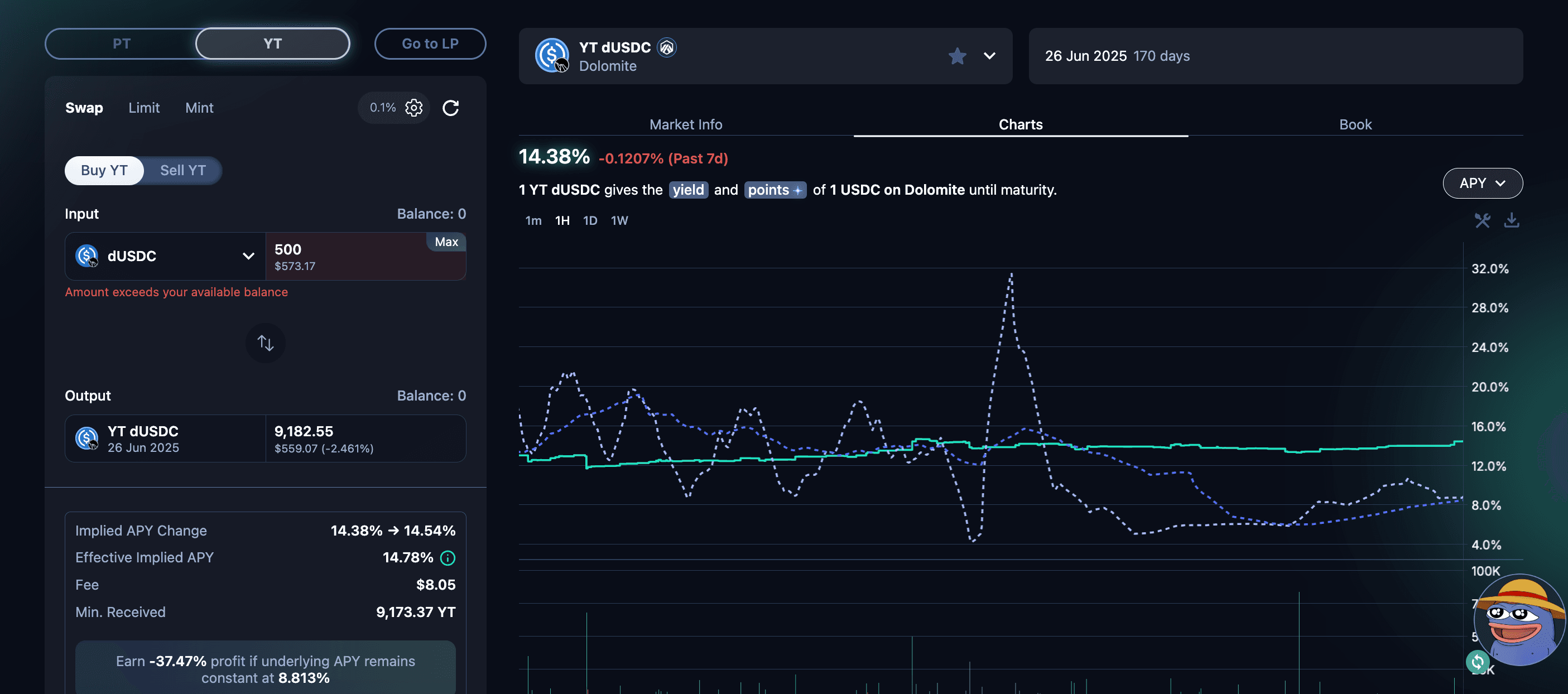
Task: Flip input and output tokens arrow
Action: 266,343
